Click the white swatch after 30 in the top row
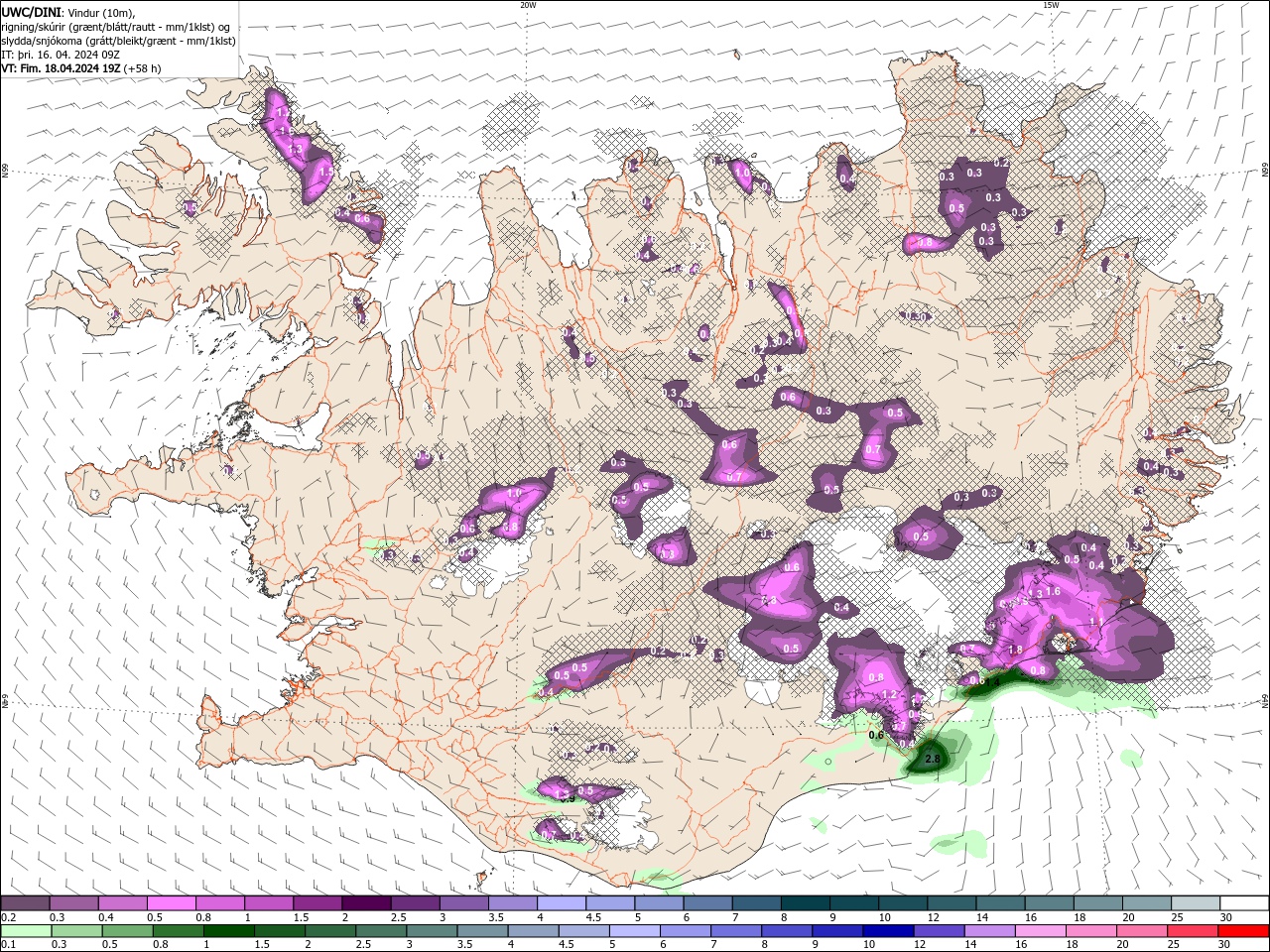The image size is (1270, 952). 1244,903
